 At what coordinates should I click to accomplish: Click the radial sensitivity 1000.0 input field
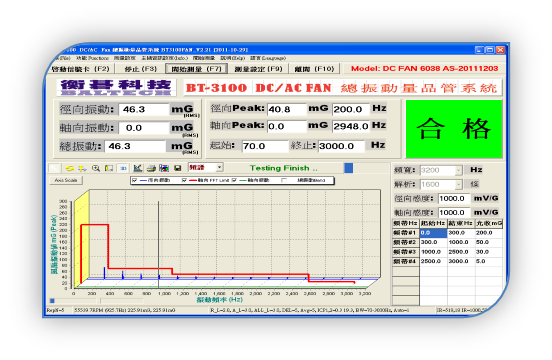coord(454,198)
